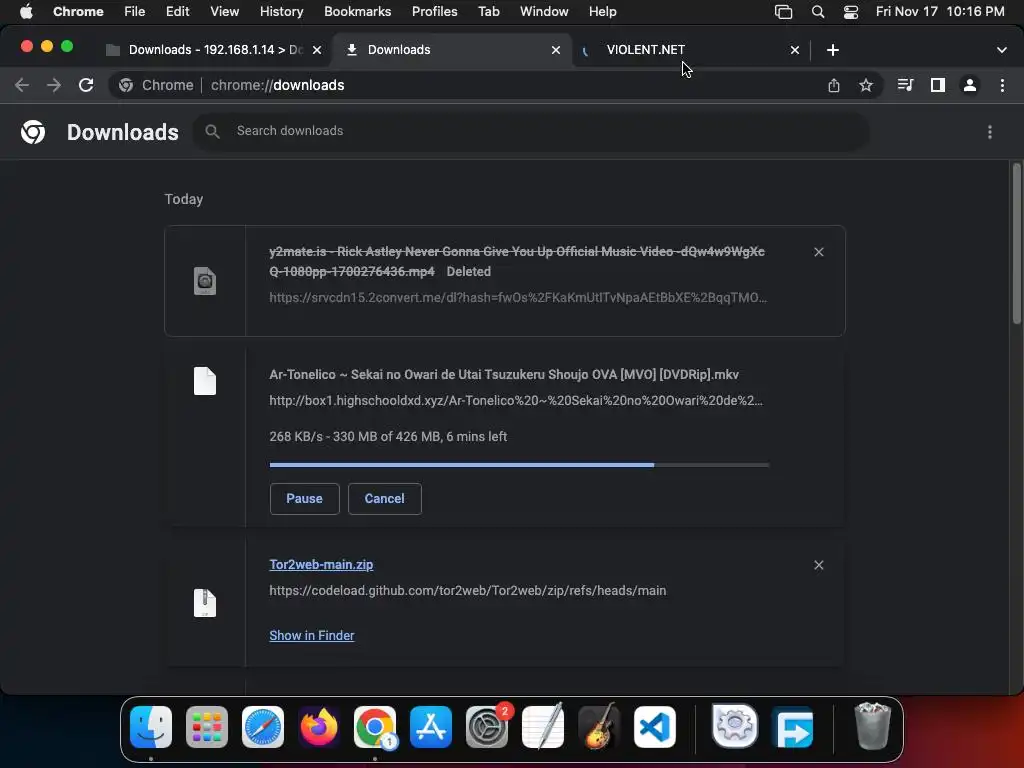The height and width of the screenshot is (768, 1024).
Task: Open the profile avatar icon
Action: [x=970, y=85]
